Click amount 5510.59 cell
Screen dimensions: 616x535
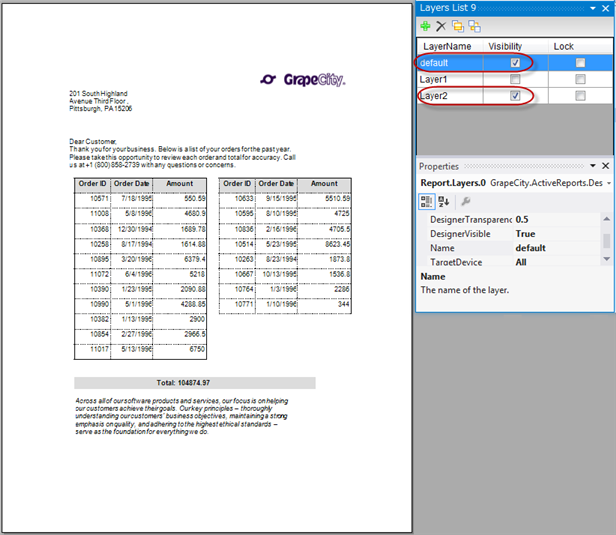(x=324, y=198)
